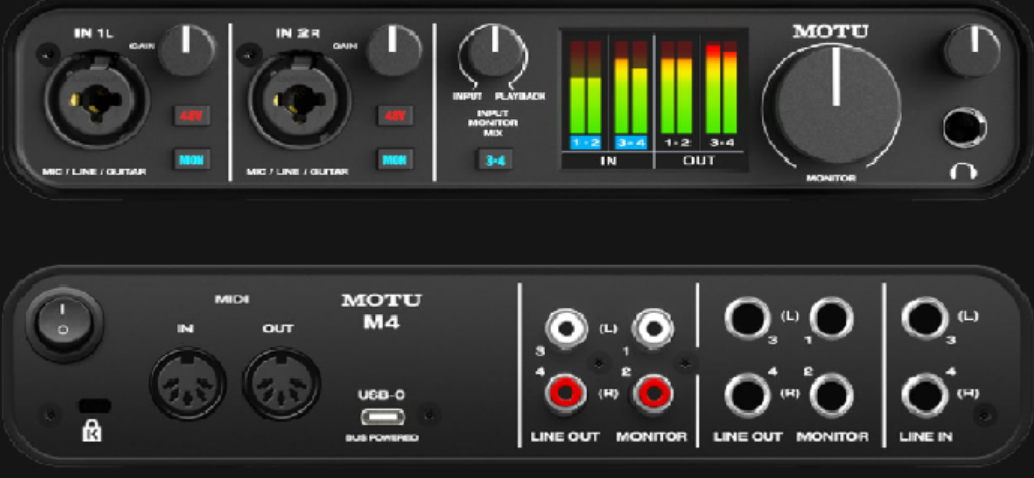Click the red RCA monitor 2 jack
The height and width of the screenshot is (478, 1034).
(653, 394)
